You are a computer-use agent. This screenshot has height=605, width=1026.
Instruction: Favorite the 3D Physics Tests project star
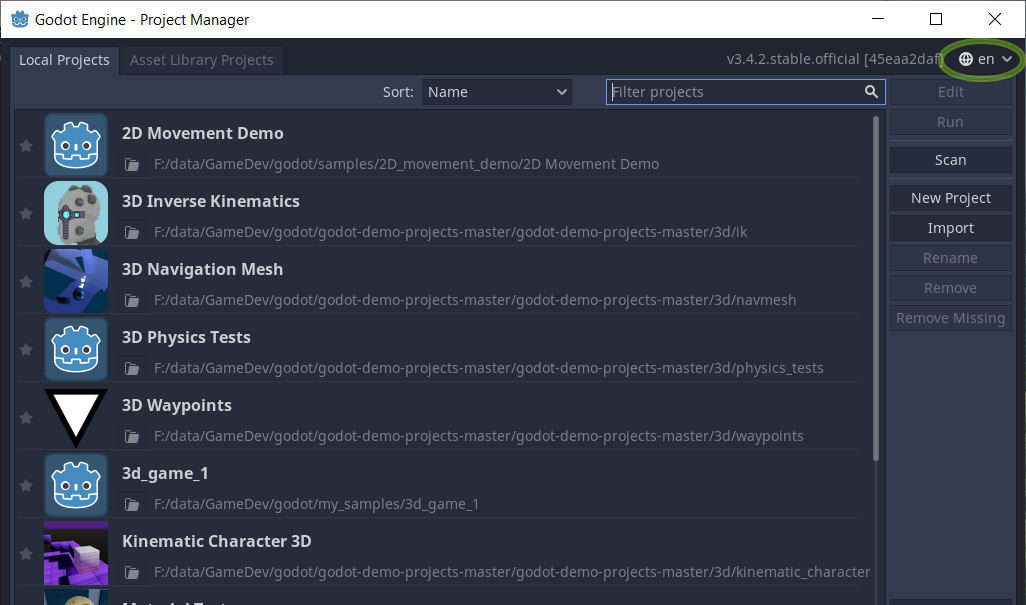tap(26, 350)
